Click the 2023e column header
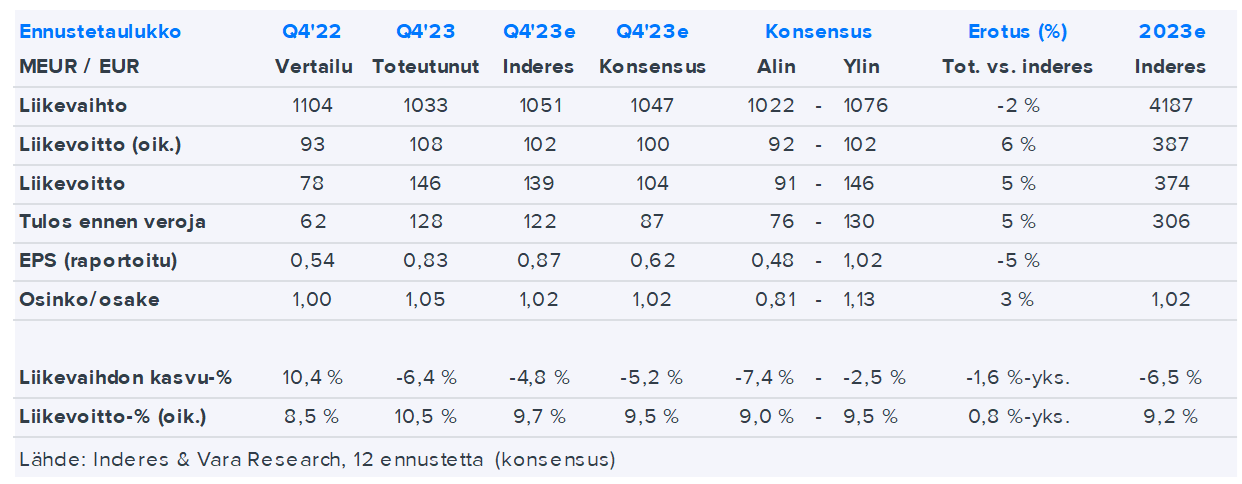 coord(1171,32)
